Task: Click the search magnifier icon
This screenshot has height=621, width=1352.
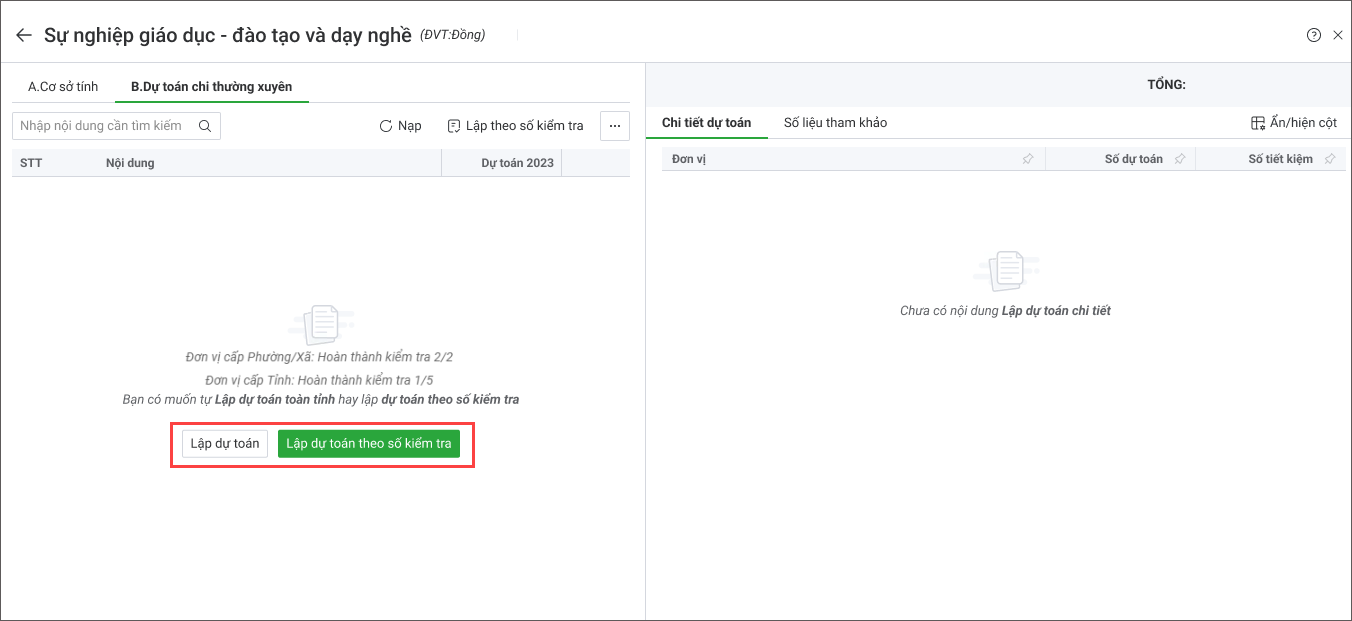Action: pyautogui.click(x=205, y=126)
